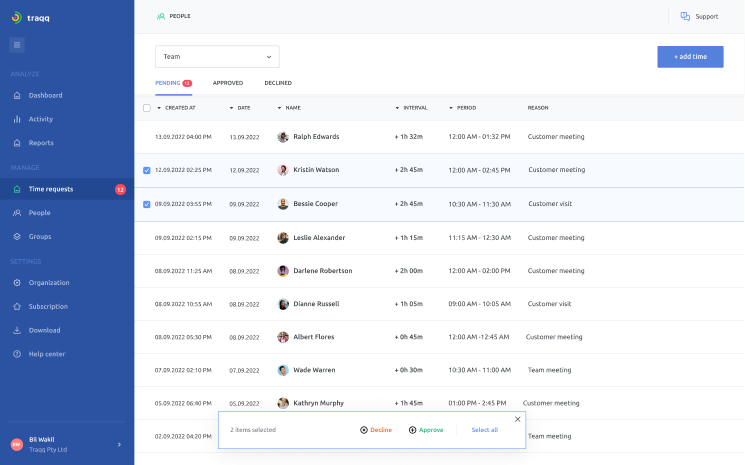The image size is (745, 465).
Task: Tick the select-all header checkbox
Action: pyautogui.click(x=147, y=108)
